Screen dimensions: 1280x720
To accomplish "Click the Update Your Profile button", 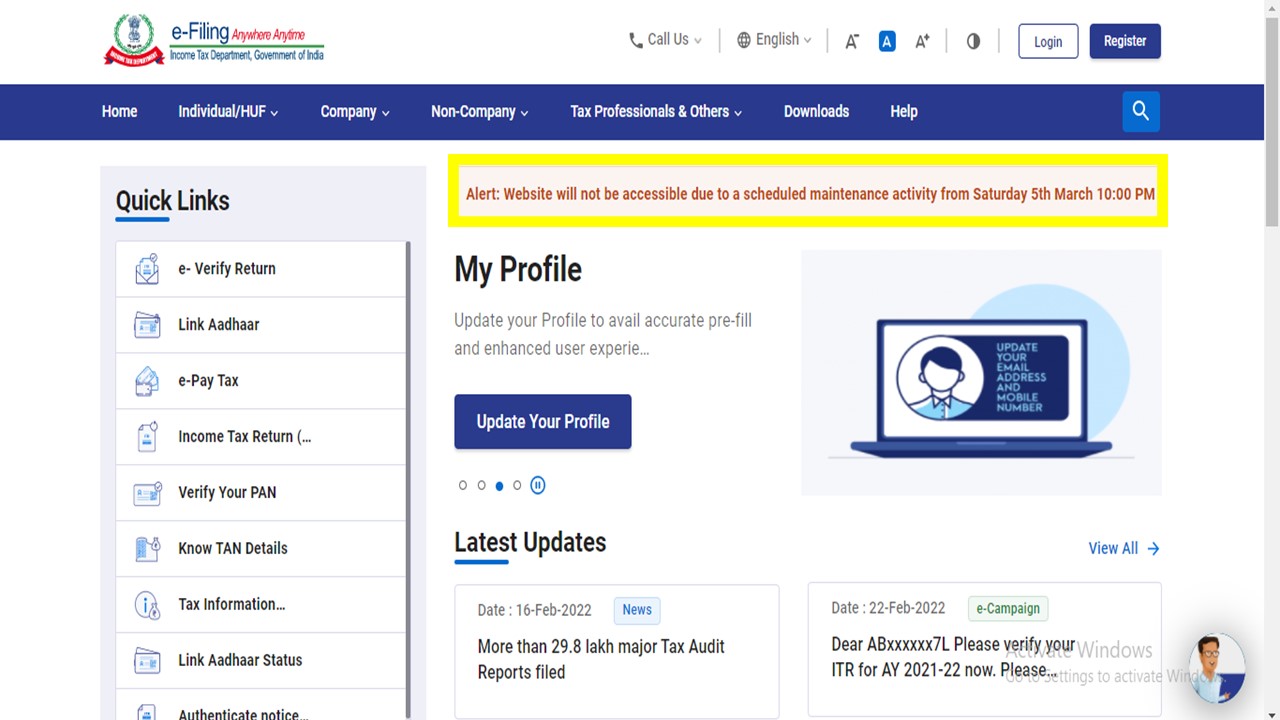I will 543,421.
